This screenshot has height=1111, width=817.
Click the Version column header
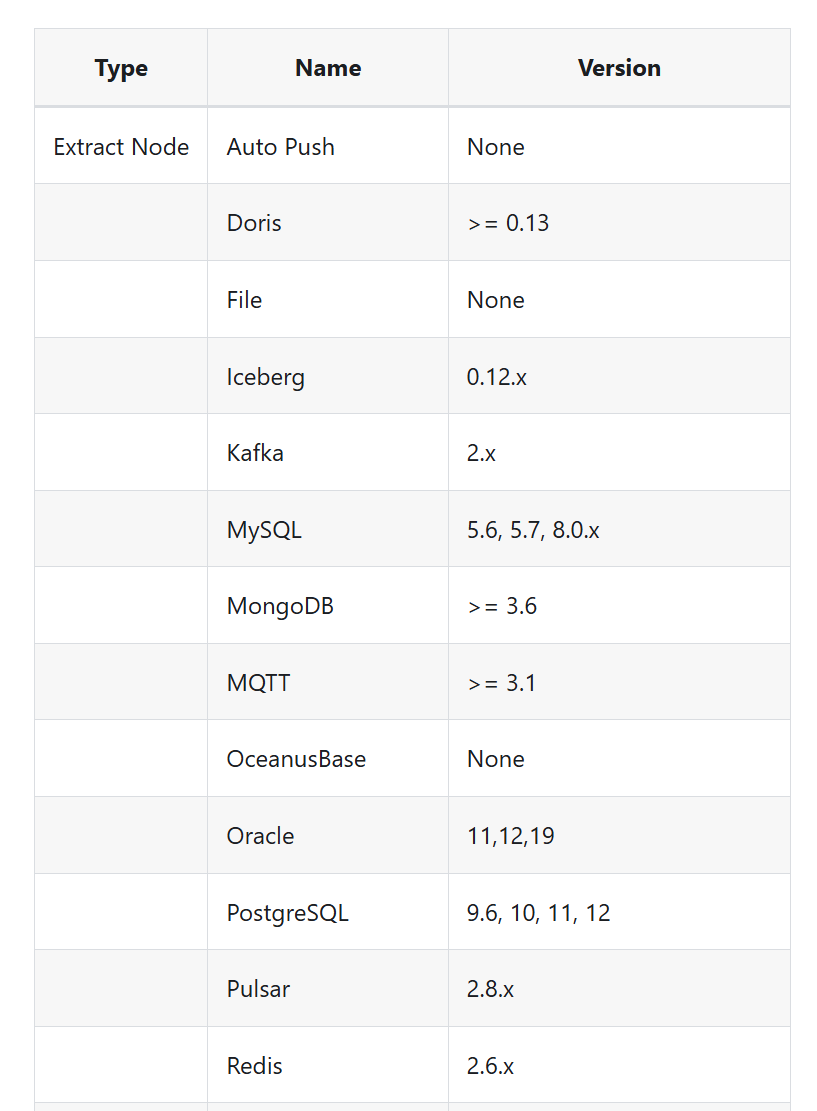619,68
